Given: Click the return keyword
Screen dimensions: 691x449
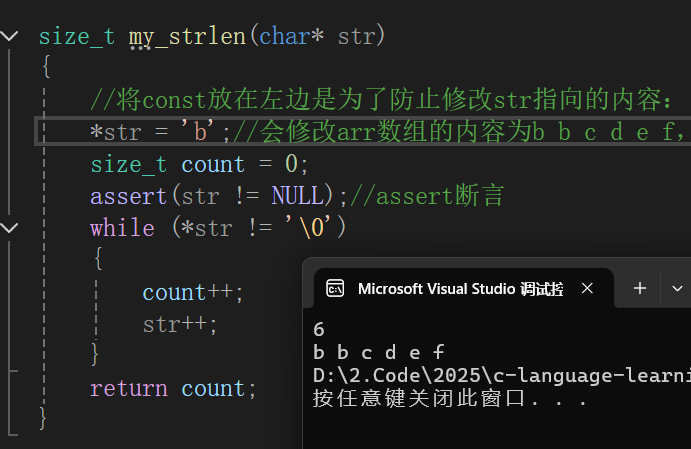Looking at the screenshot, I should [129, 389].
